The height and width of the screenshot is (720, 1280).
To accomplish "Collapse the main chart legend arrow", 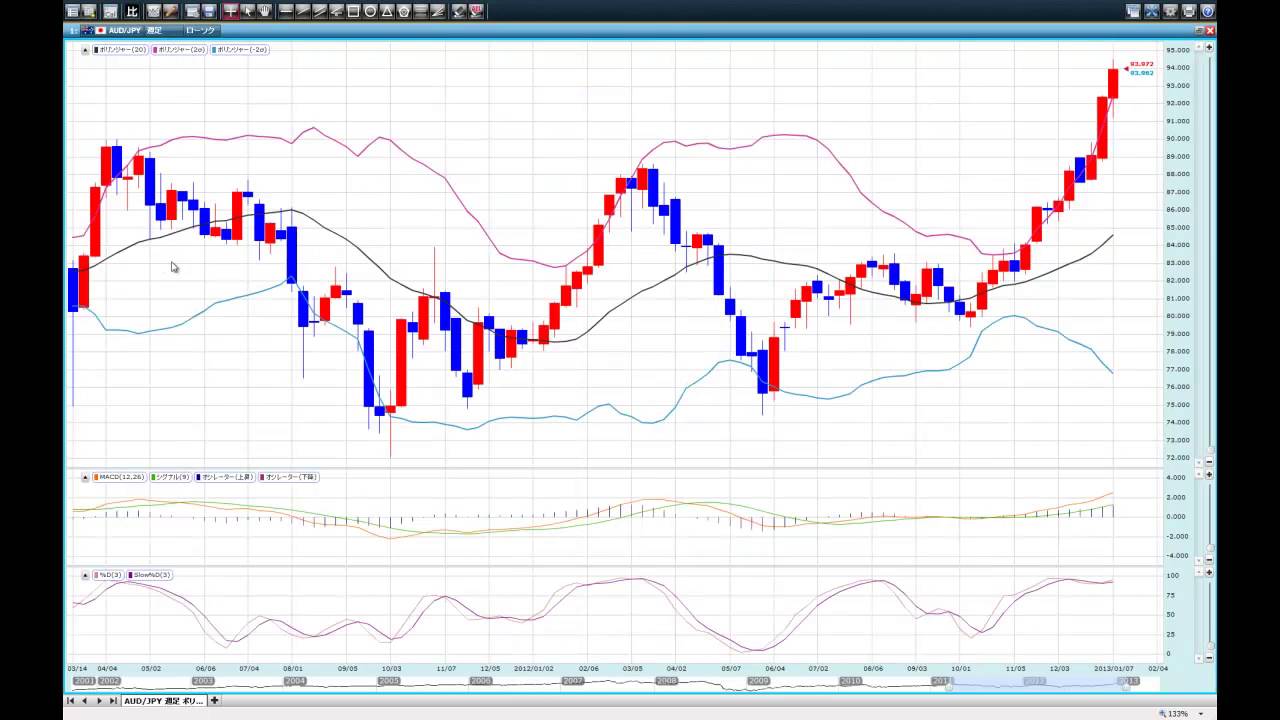I will [85, 49].
